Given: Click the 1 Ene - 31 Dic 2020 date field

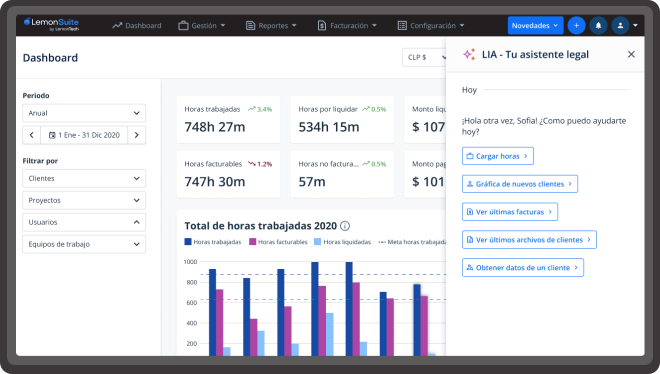Looking at the screenshot, I should (x=84, y=135).
